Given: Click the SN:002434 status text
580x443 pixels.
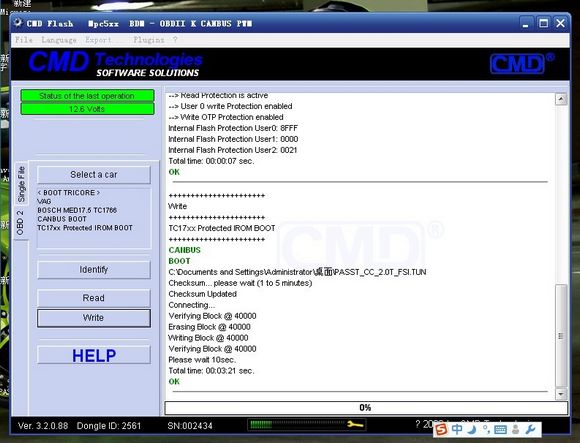Looking at the screenshot, I should click(190, 426).
